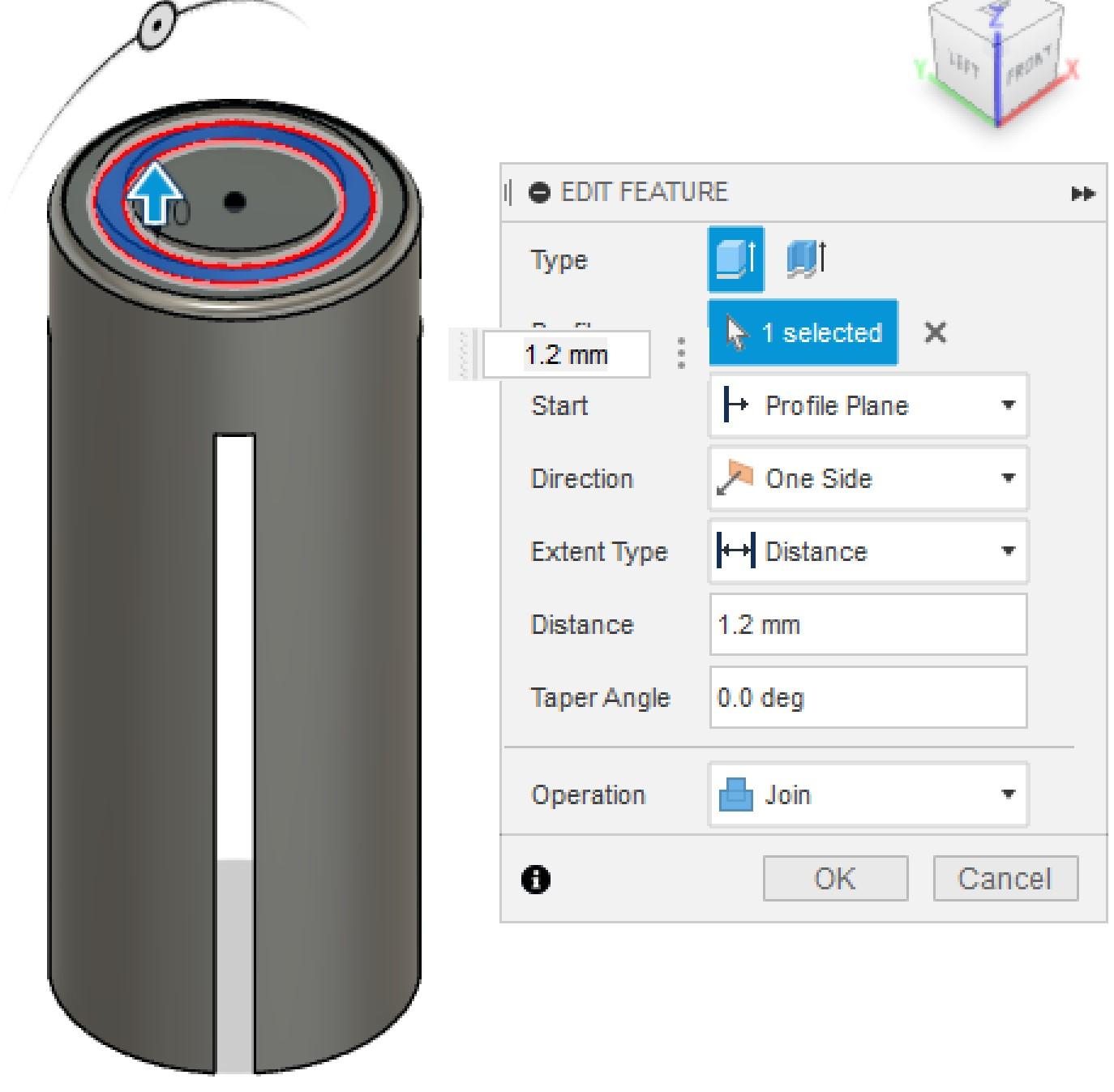Collapse the Edit Feature panel header icon

[x=539, y=192]
